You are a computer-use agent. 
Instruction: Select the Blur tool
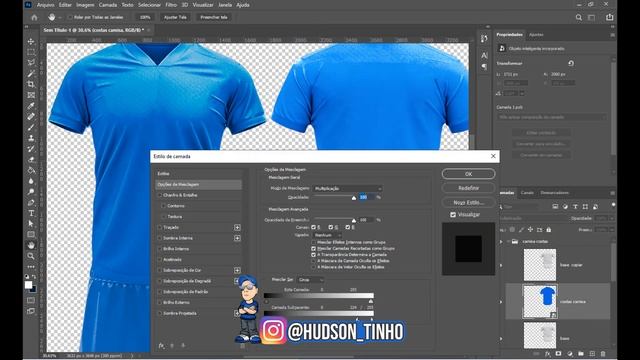[x=31, y=181]
